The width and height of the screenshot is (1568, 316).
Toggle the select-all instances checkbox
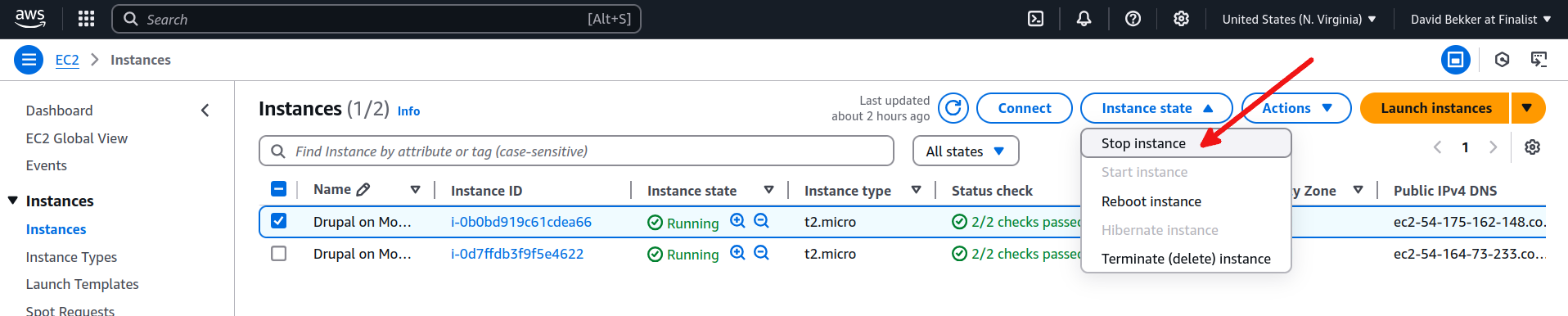point(278,189)
